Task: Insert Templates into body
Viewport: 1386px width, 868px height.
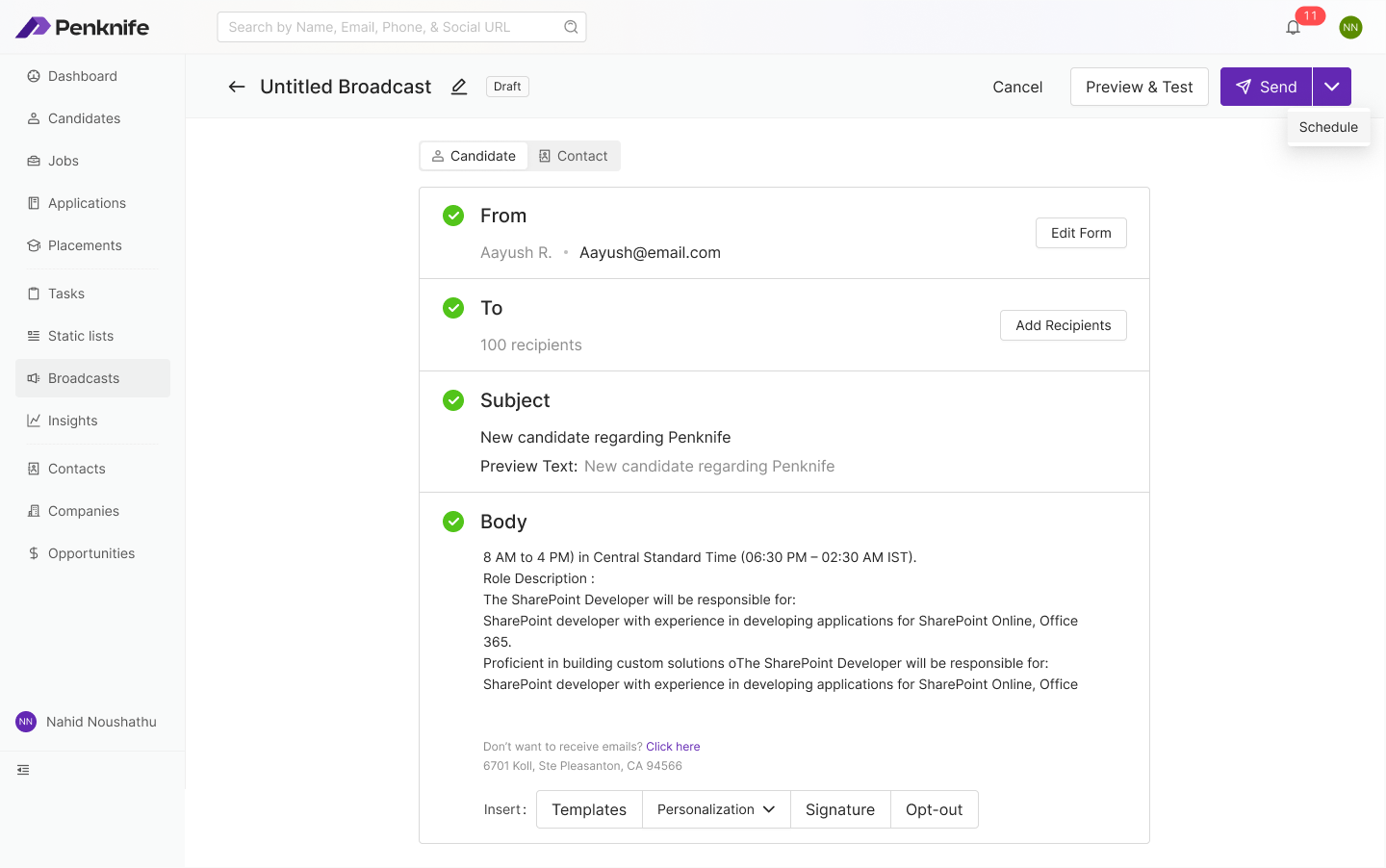Action: pyautogui.click(x=589, y=809)
